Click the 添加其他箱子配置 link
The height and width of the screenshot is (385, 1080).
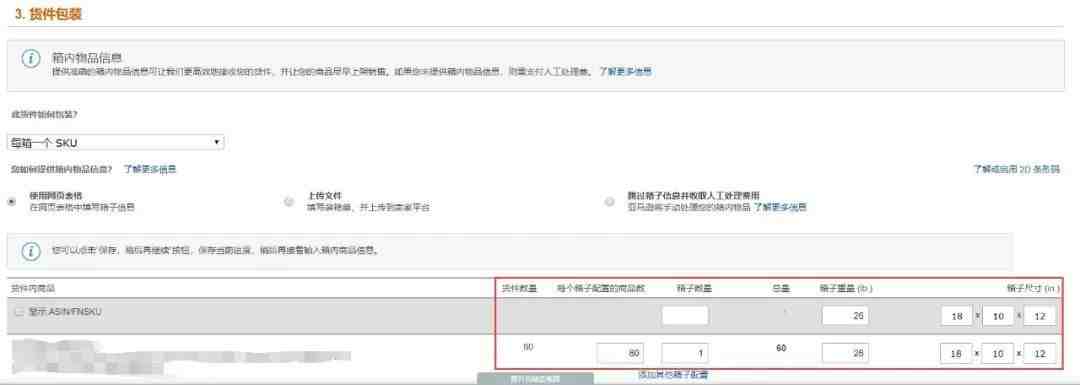coord(673,375)
